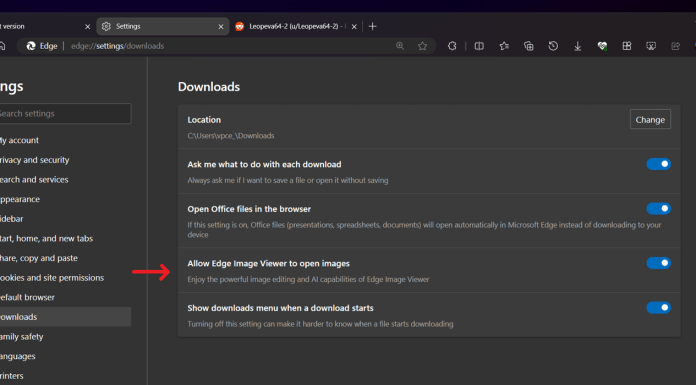Screen dimensions: 696x385
Task: Click the zoom magnifier icon in address bar
Action: [x=400, y=46]
